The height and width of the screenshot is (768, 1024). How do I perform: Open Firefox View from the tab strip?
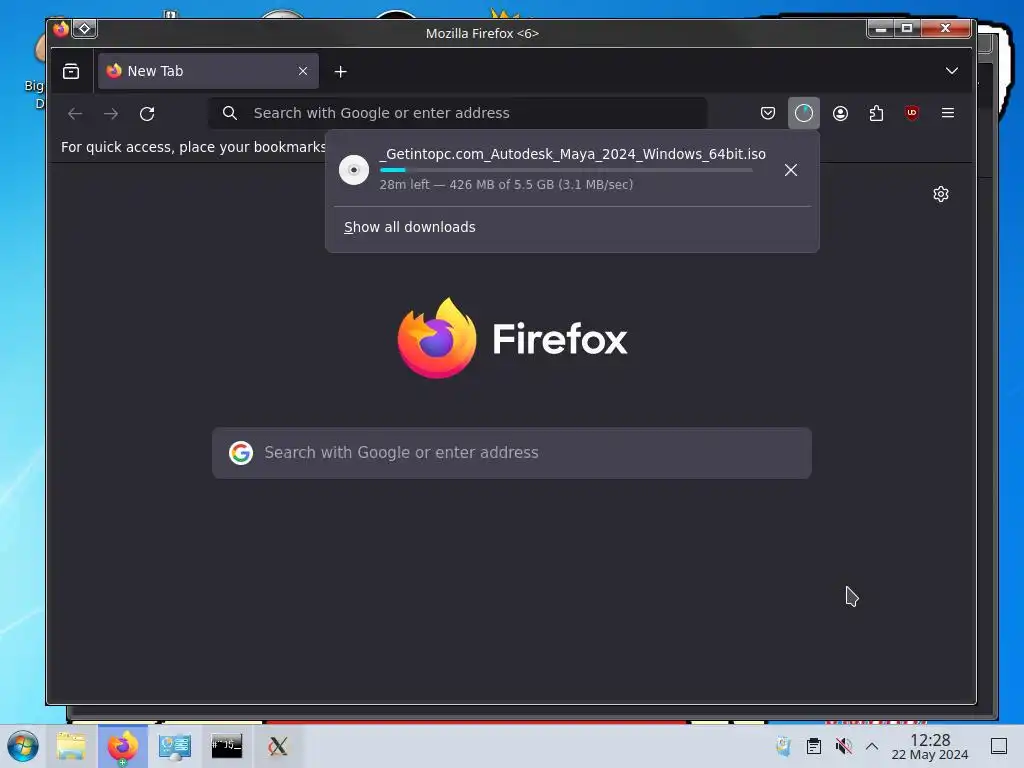[71, 71]
